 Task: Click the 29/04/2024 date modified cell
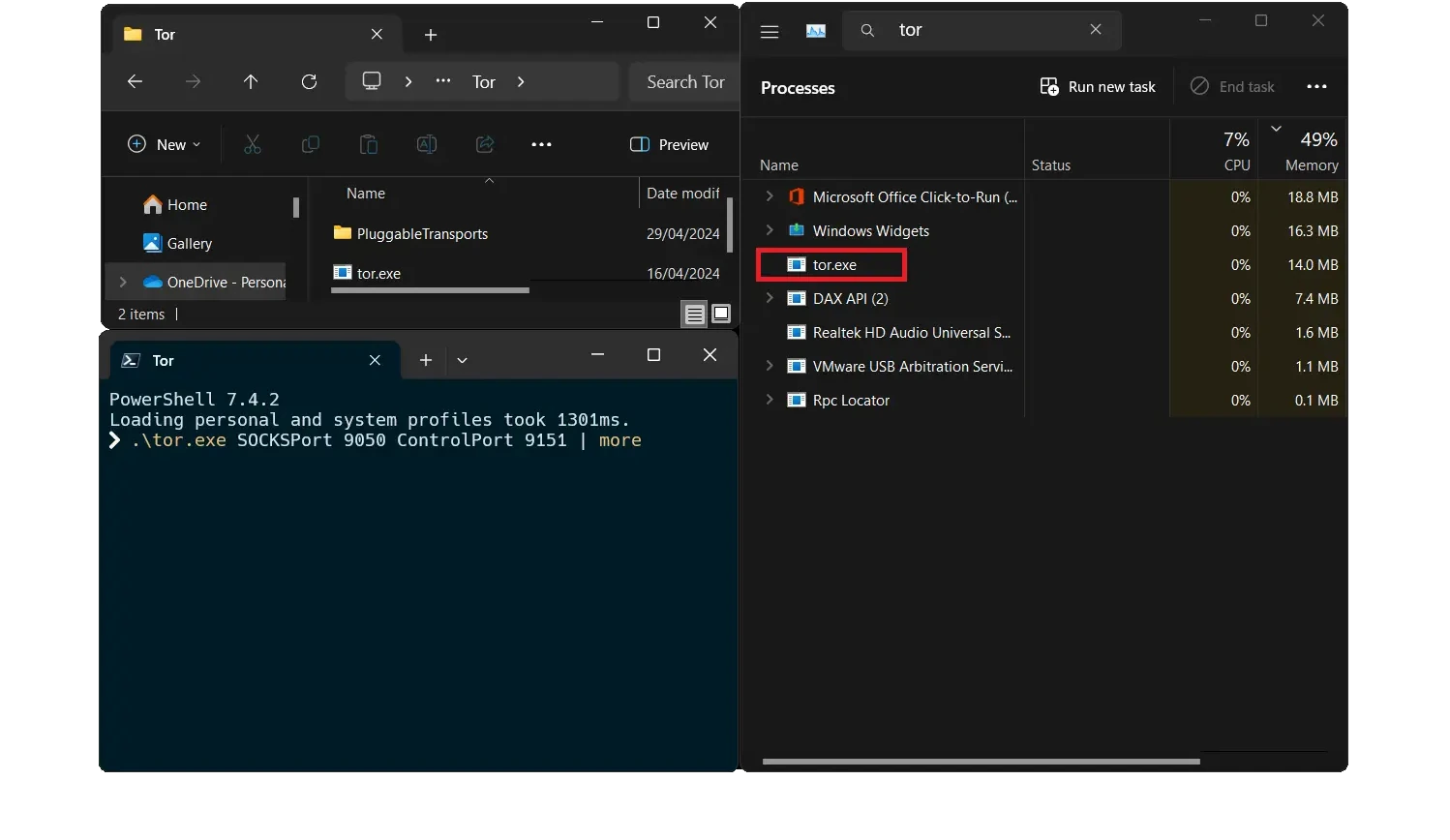pyautogui.click(x=683, y=233)
